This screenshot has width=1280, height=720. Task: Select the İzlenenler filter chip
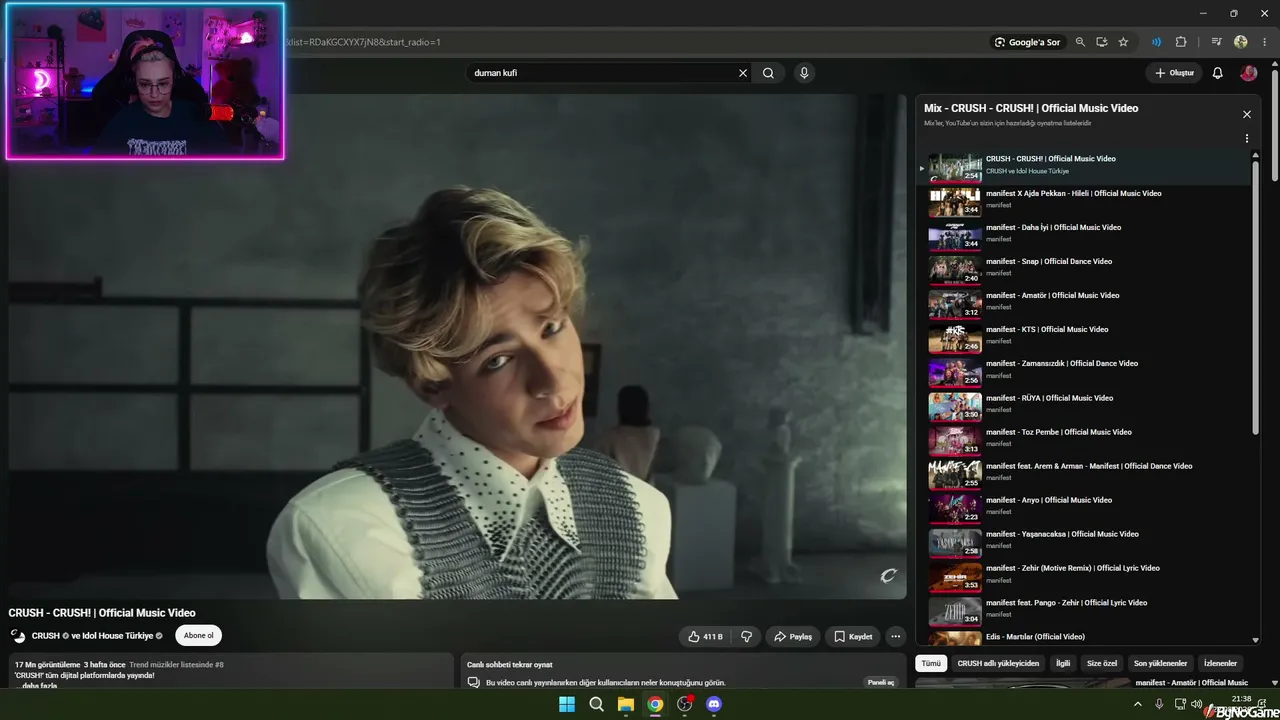point(1220,663)
